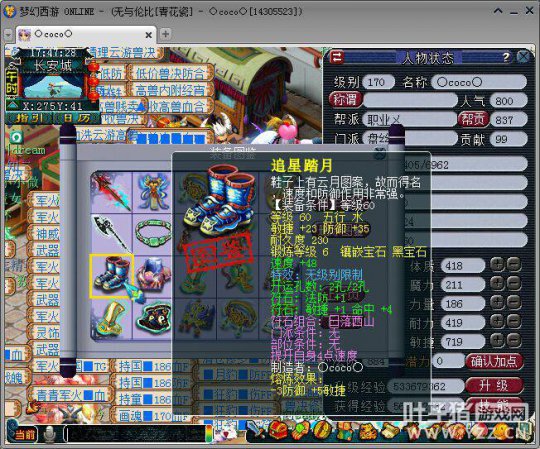Click the 长安城 minimap thumbnail
This screenshot has height=449, width=540.
(52, 86)
